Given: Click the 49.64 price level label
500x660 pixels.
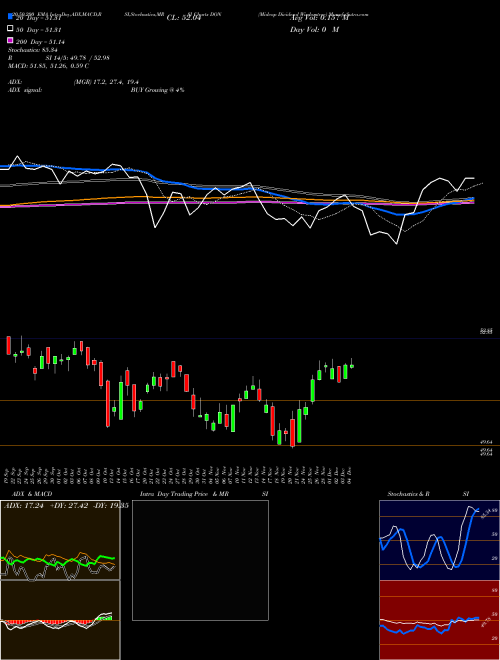Looking at the screenshot, I should pyautogui.click(x=486, y=442).
